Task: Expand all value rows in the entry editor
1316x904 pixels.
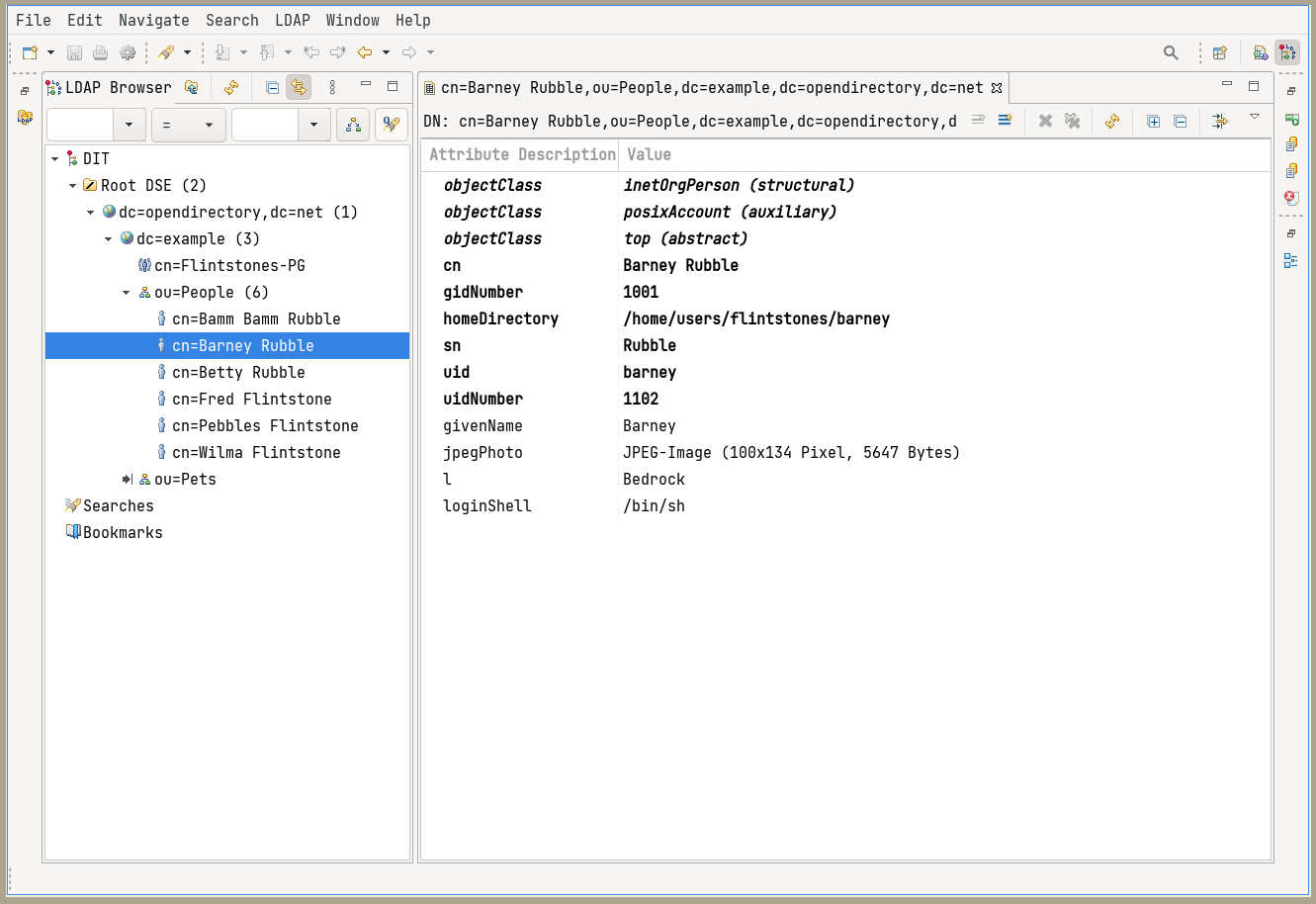Action: pyautogui.click(x=1153, y=120)
